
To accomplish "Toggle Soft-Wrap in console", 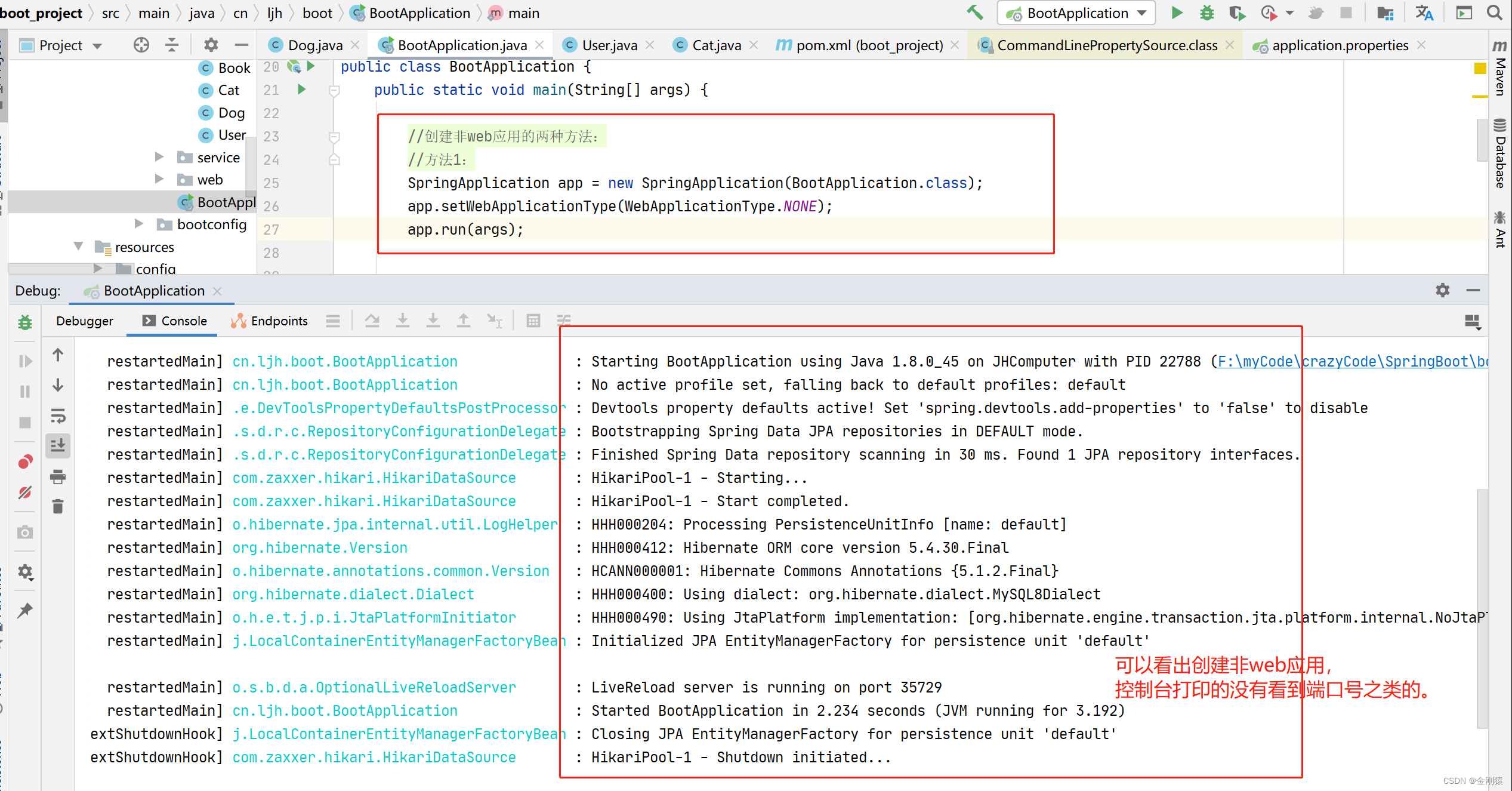I will coord(58,415).
